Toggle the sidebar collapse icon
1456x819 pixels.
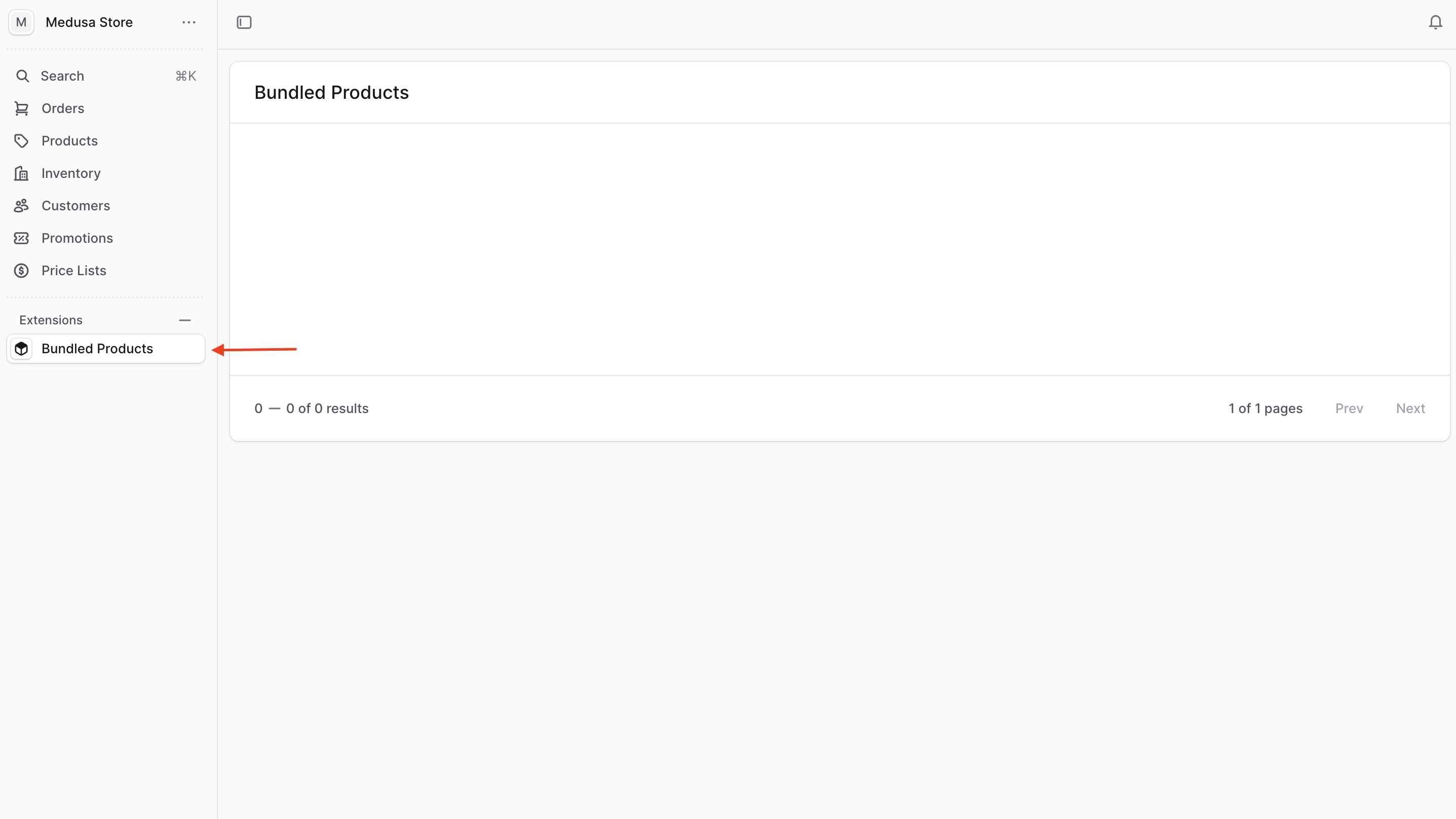(244, 23)
